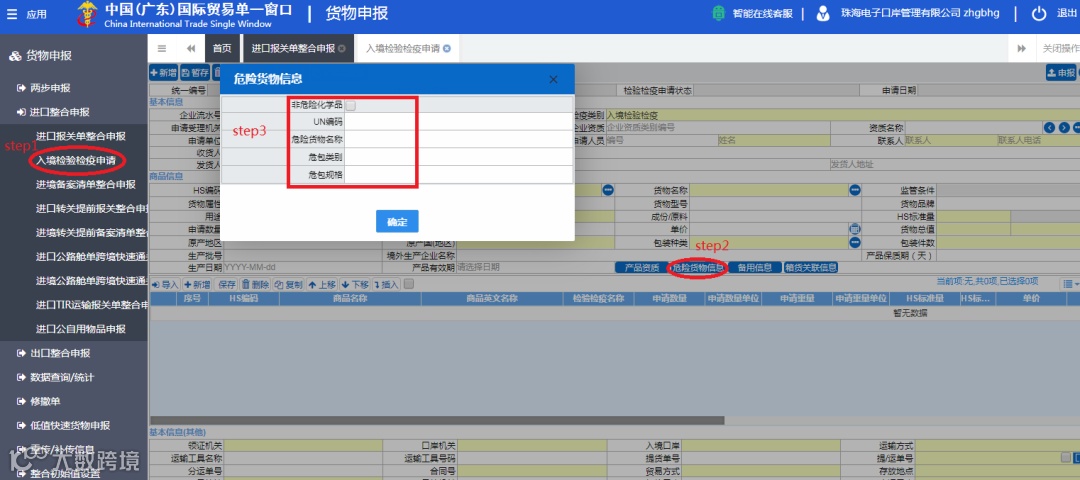Click top toolbar 新增 button
1080x480 pixels.
point(164,72)
